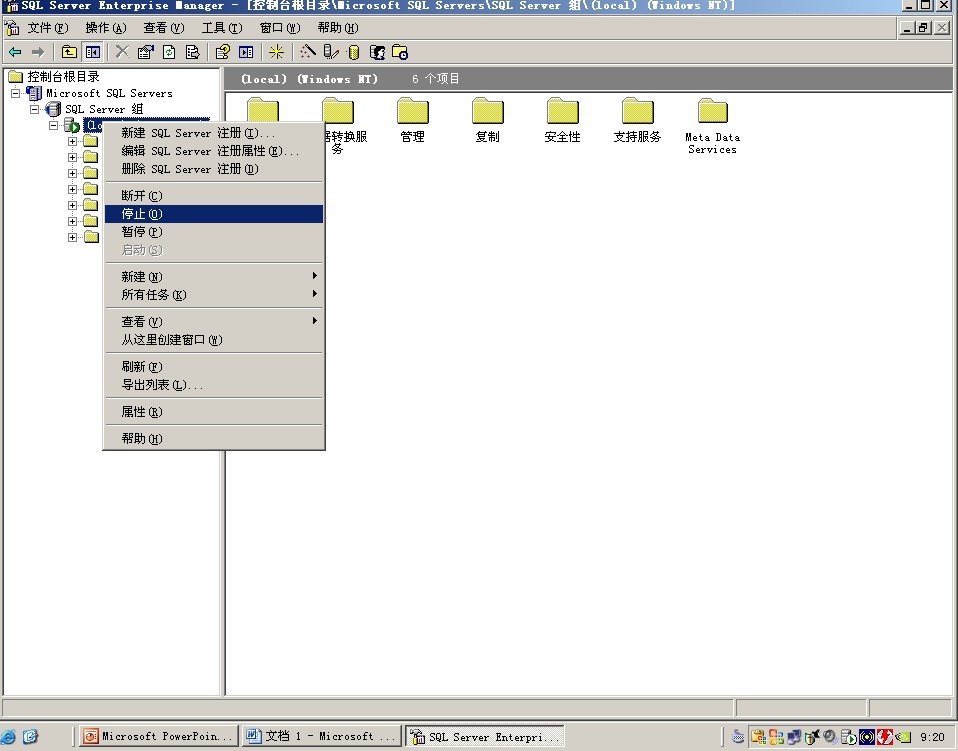
Task: Go up one level via toolbar icon
Action: [69, 53]
